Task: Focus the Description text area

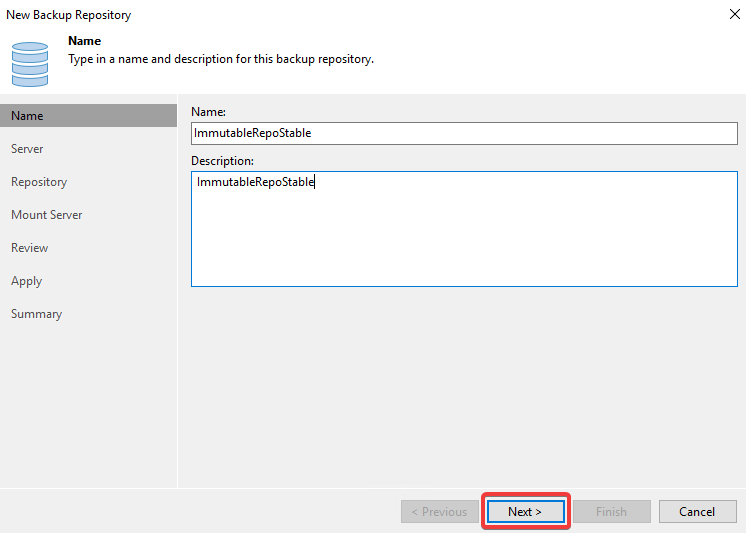Action: [464, 229]
